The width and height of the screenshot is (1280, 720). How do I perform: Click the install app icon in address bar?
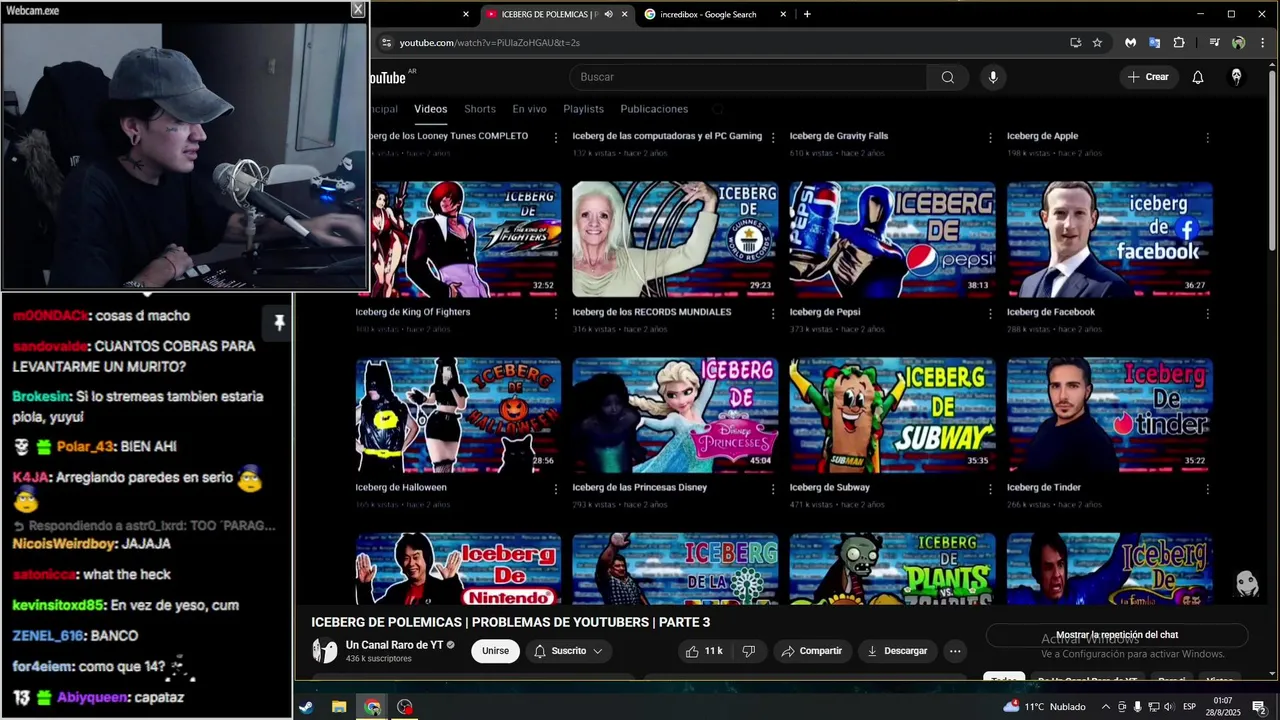[1075, 43]
